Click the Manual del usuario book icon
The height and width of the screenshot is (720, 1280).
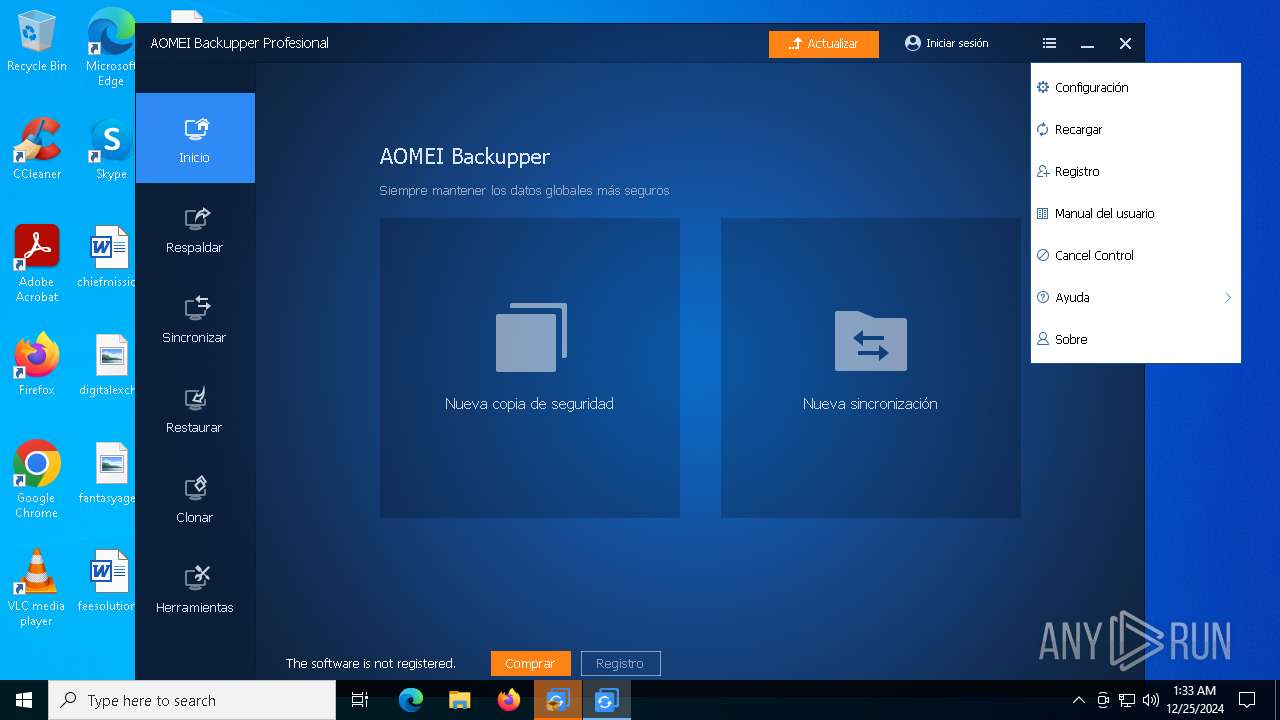pyautogui.click(x=1043, y=214)
